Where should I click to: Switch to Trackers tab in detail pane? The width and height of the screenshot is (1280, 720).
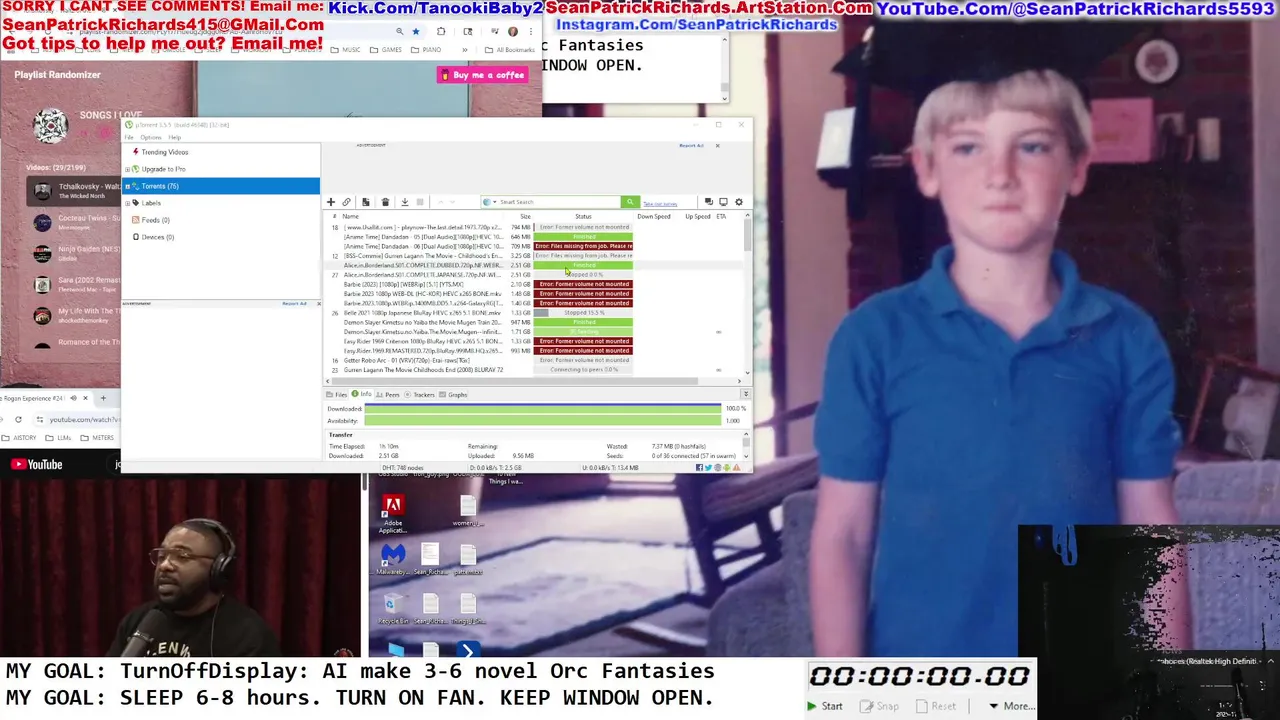420,395
